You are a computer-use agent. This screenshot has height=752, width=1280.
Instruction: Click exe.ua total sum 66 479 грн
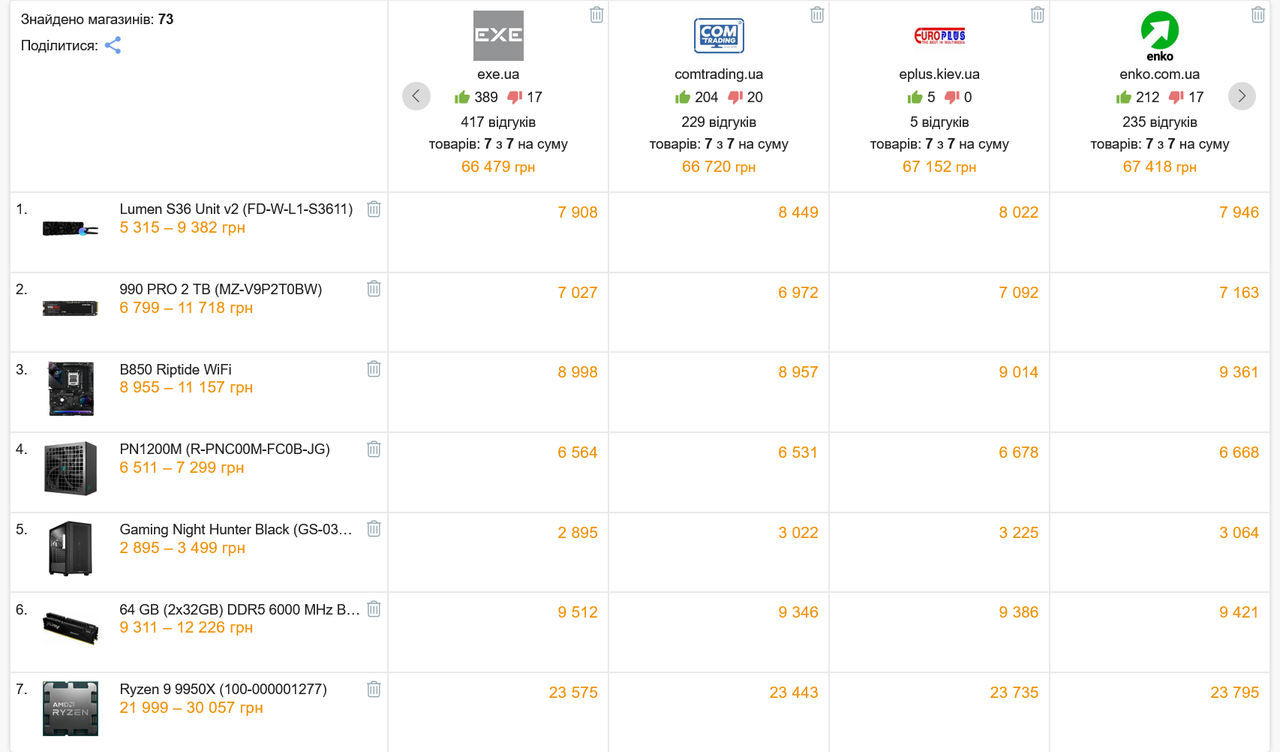click(498, 167)
